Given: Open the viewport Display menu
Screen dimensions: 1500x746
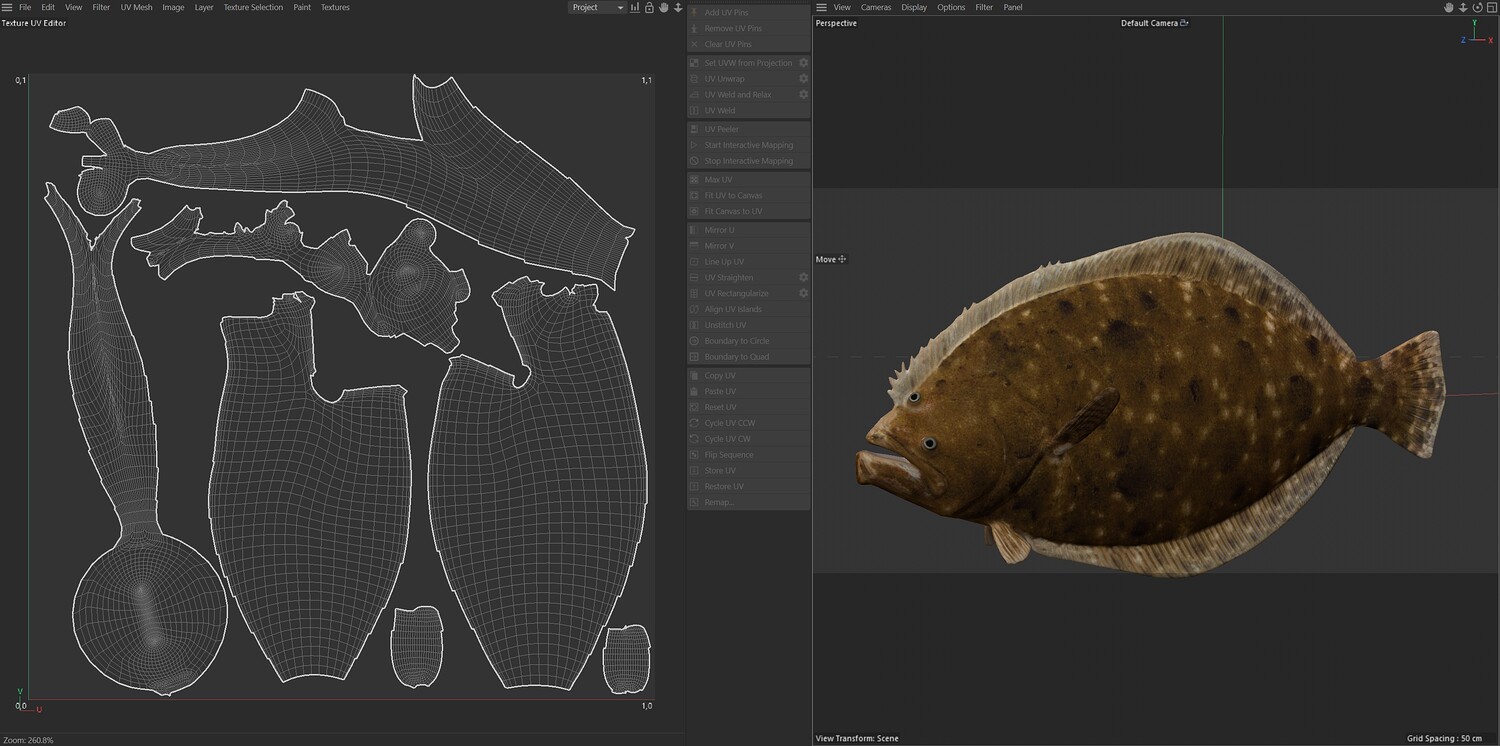Looking at the screenshot, I should click(914, 7).
